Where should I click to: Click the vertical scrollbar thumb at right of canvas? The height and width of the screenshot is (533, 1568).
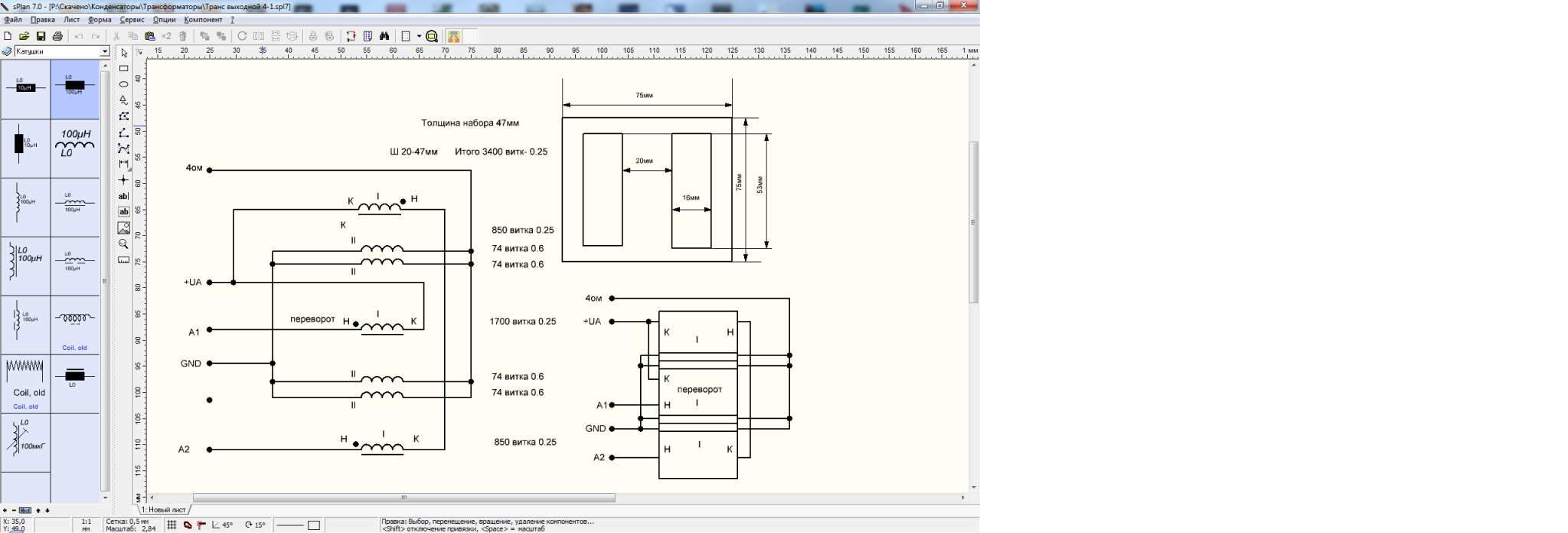(x=974, y=222)
